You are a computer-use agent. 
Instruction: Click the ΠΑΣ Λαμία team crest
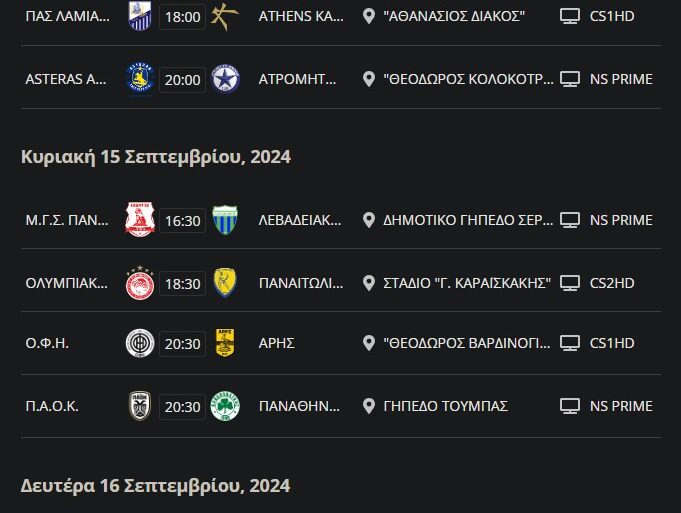(x=140, y=16)
